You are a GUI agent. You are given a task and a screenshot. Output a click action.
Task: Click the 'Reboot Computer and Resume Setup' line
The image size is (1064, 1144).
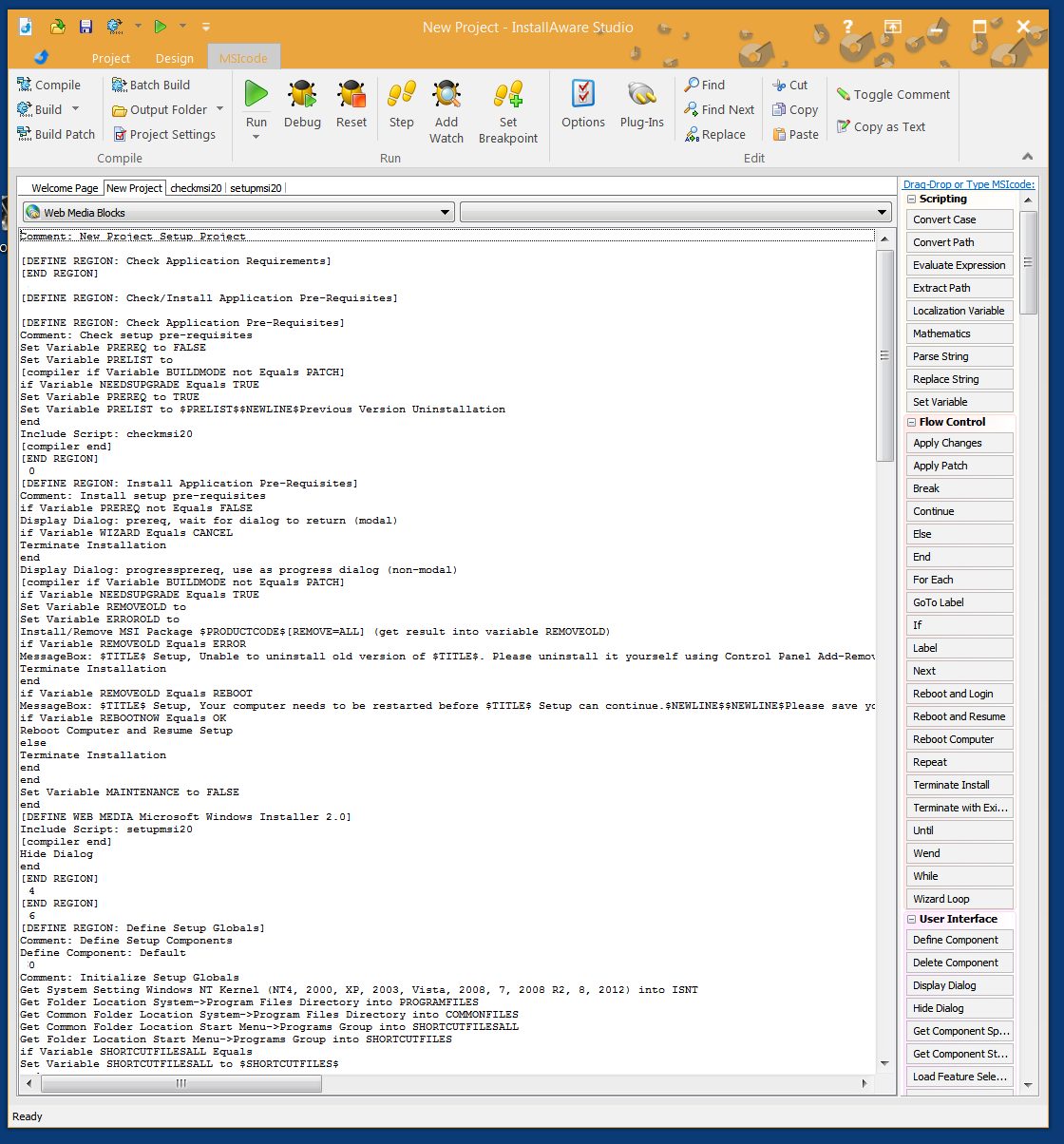[x=126, y=731]
